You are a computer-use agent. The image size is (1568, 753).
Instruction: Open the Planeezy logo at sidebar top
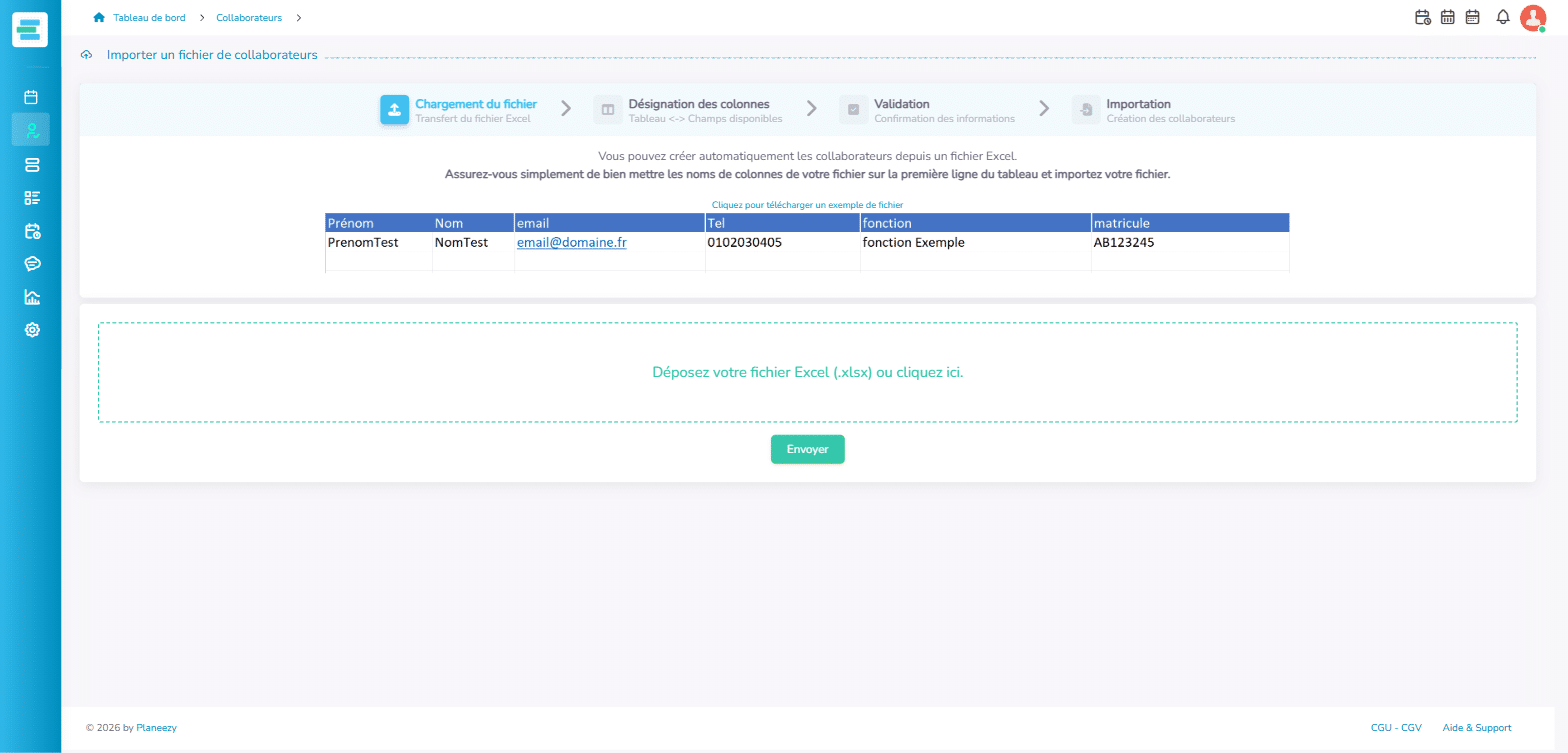pos(30,30)
